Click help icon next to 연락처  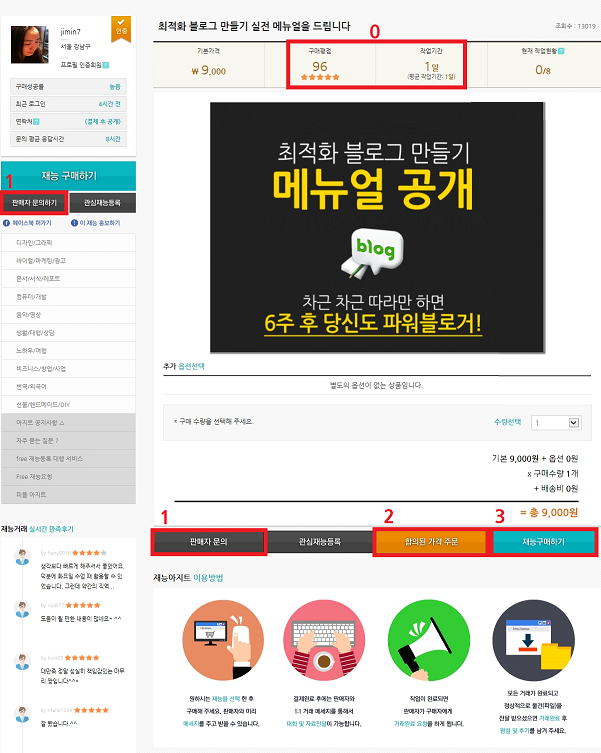[37, 121]
